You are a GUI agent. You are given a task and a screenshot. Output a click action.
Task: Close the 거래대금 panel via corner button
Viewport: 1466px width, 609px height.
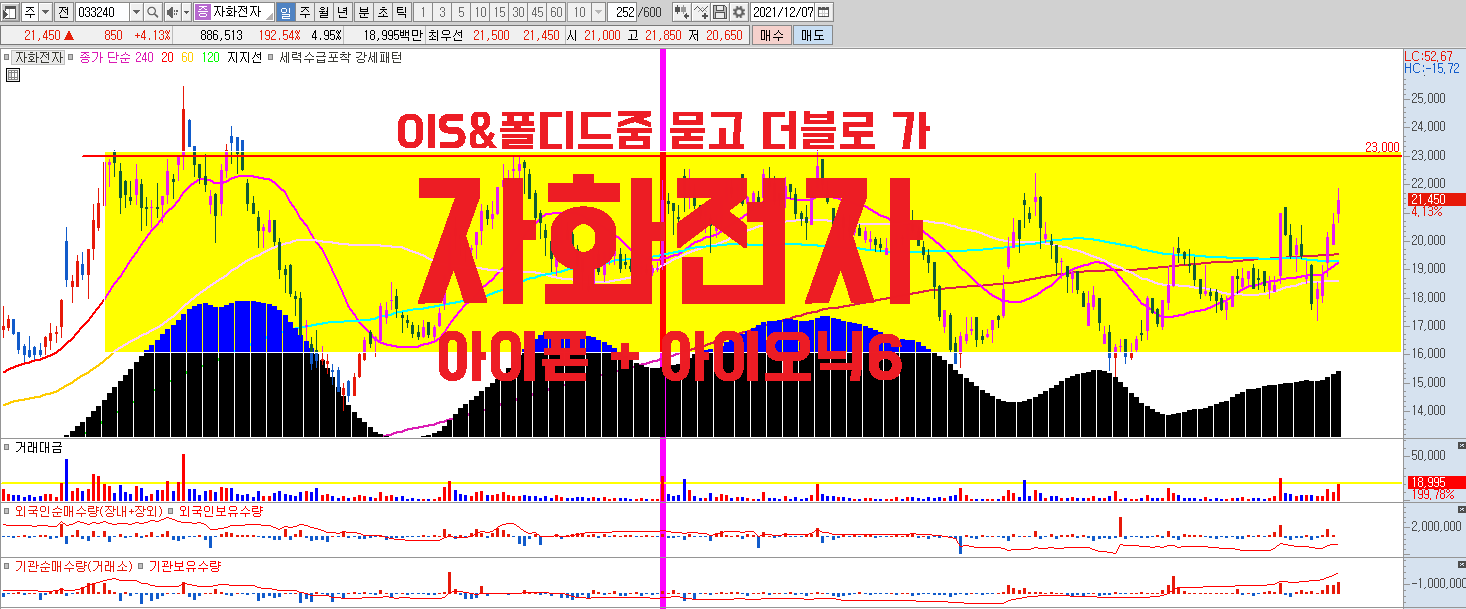1460,444
